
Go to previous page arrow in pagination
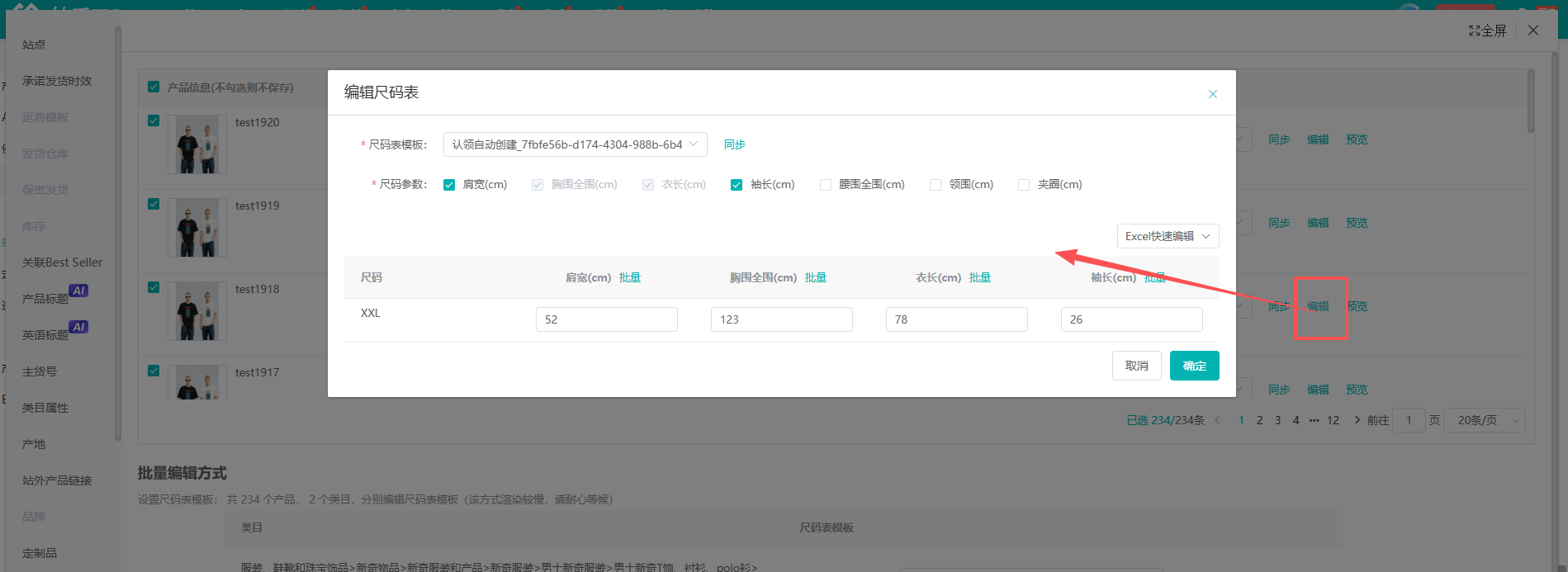tap(1218, 420)
